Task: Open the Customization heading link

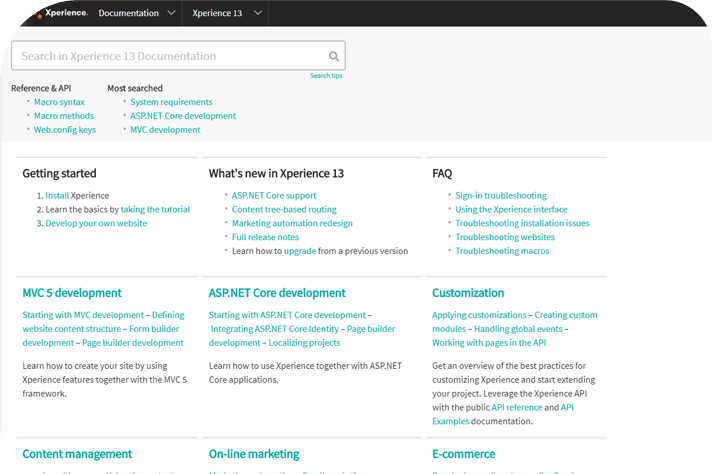Action: click(x=468, y=293)
